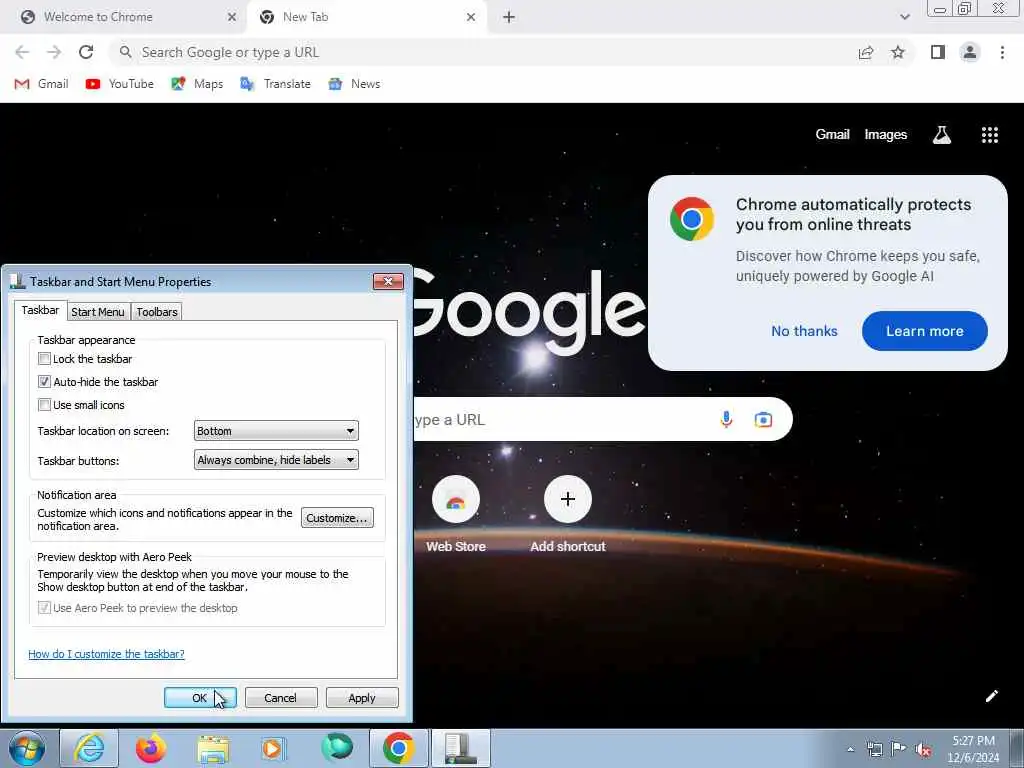The width and height of the screenshot is (1024, 768).
Task: Switch to Chrome taskbar icon
Action: click(x=398, y=748)
